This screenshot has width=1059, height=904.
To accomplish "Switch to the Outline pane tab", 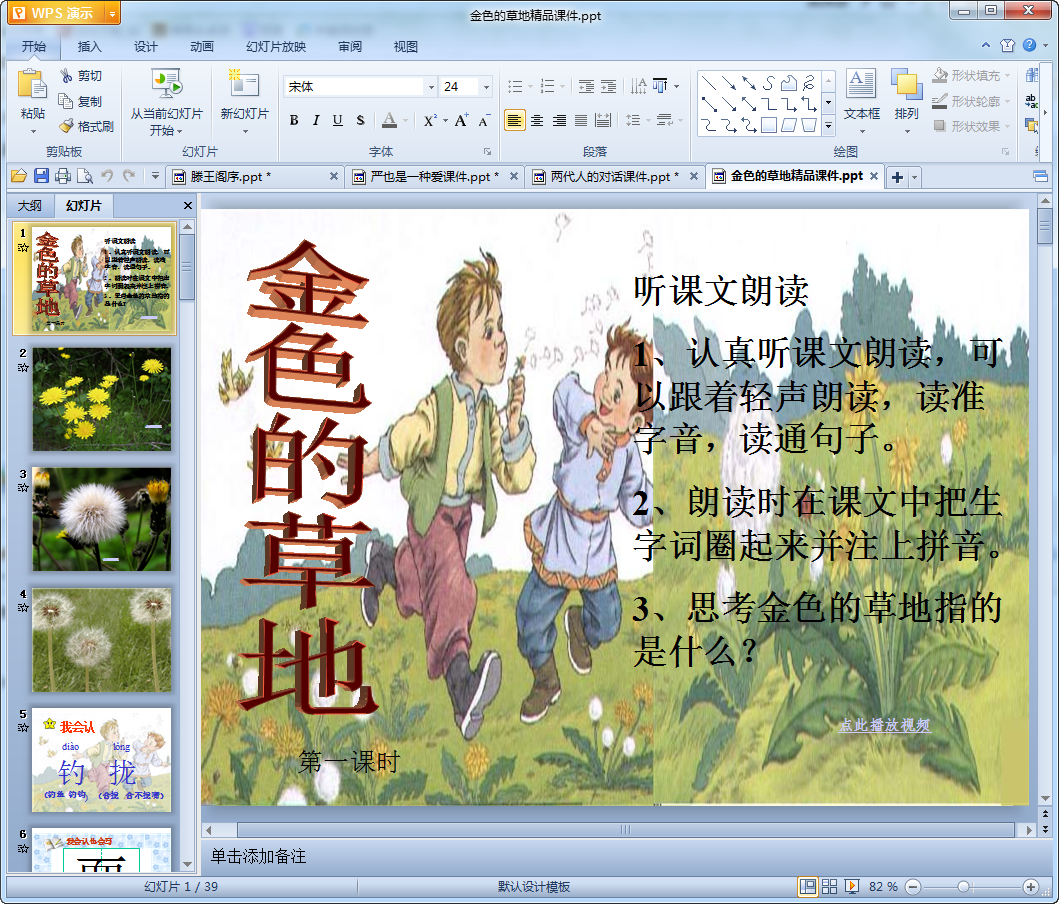I will click(x=29, y=205).
